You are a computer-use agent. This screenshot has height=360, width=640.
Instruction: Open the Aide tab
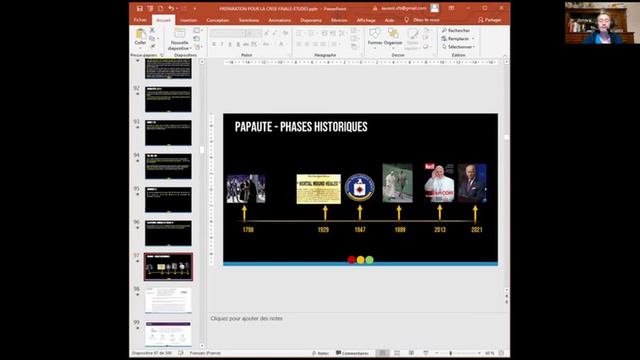(x=389, y=20)
